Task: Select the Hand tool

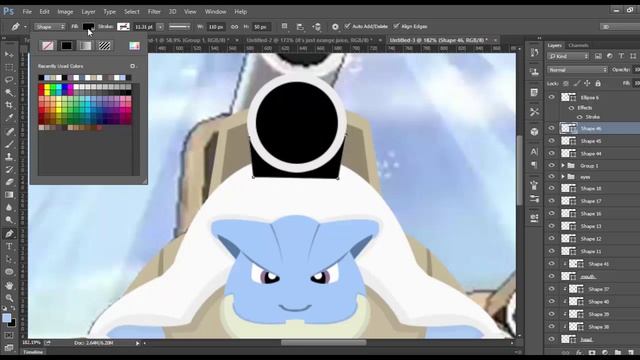Action: click(9, 285)
